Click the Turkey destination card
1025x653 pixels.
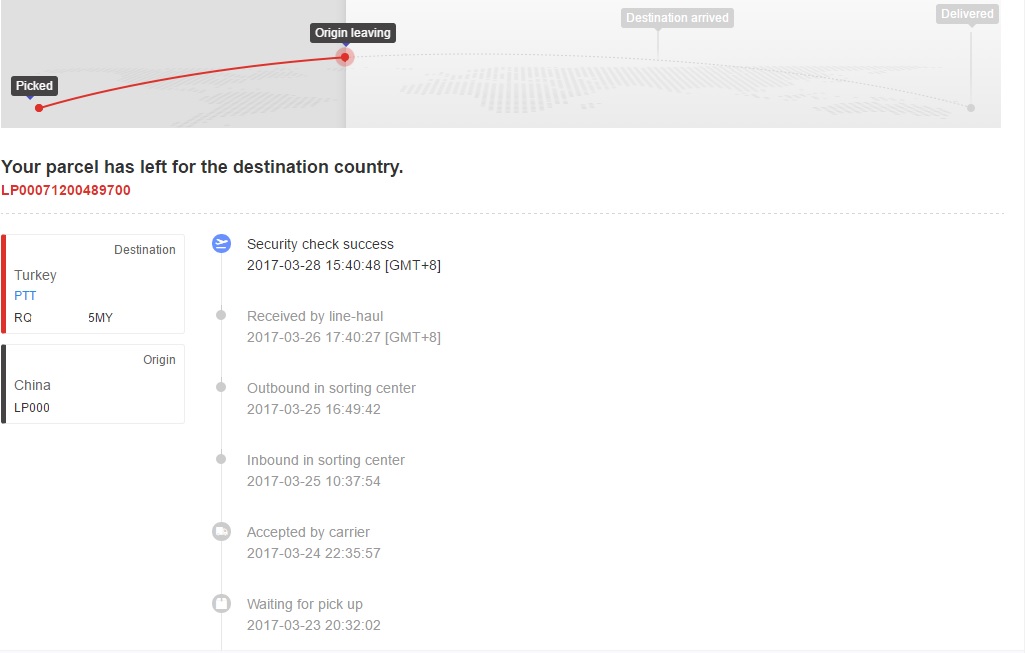point(93,284)
